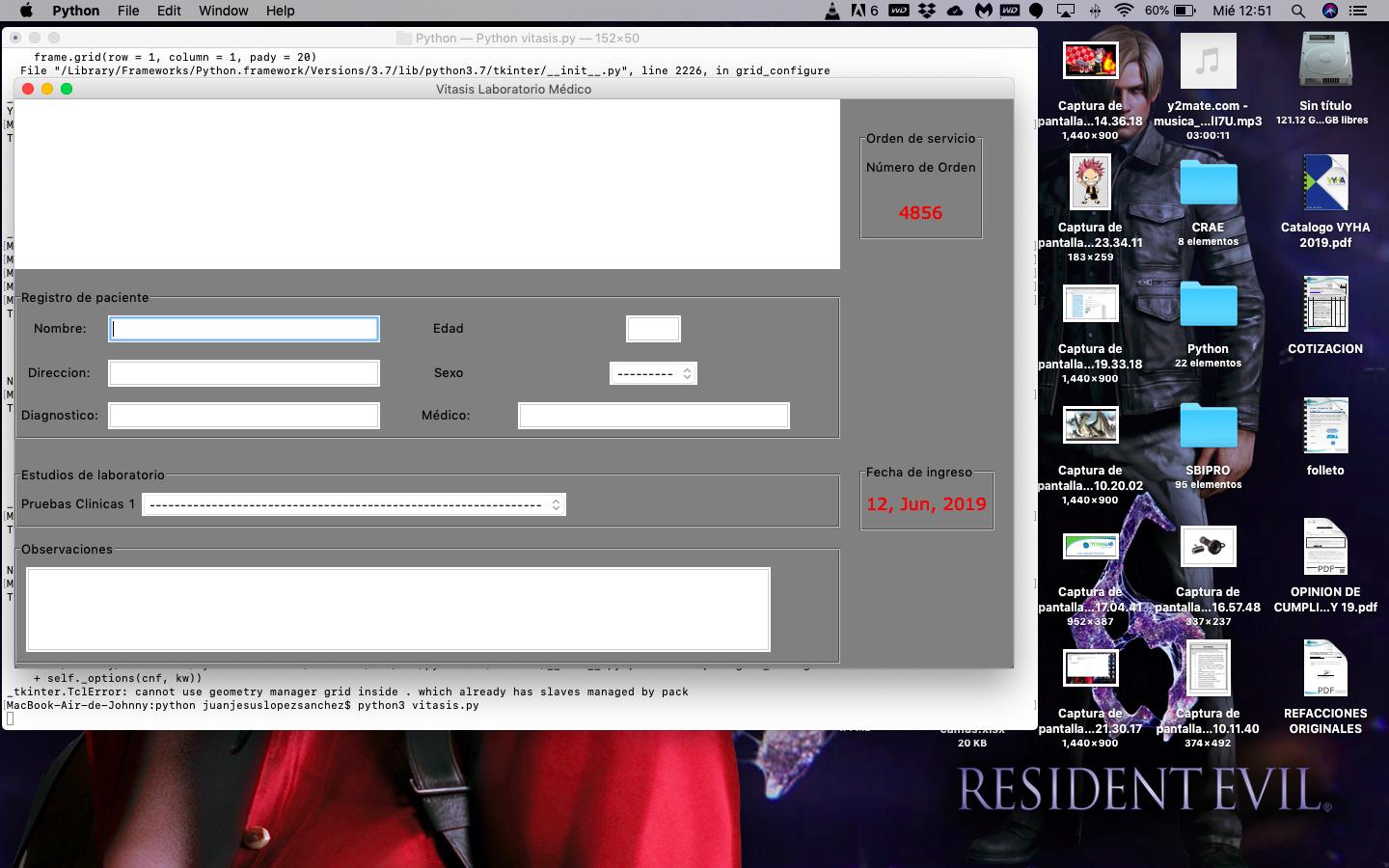Open Notification Center list icon
Image resolution: width=1389 pixels, height=868 pixels.
pyautogui.click(x=1358, y=11)
